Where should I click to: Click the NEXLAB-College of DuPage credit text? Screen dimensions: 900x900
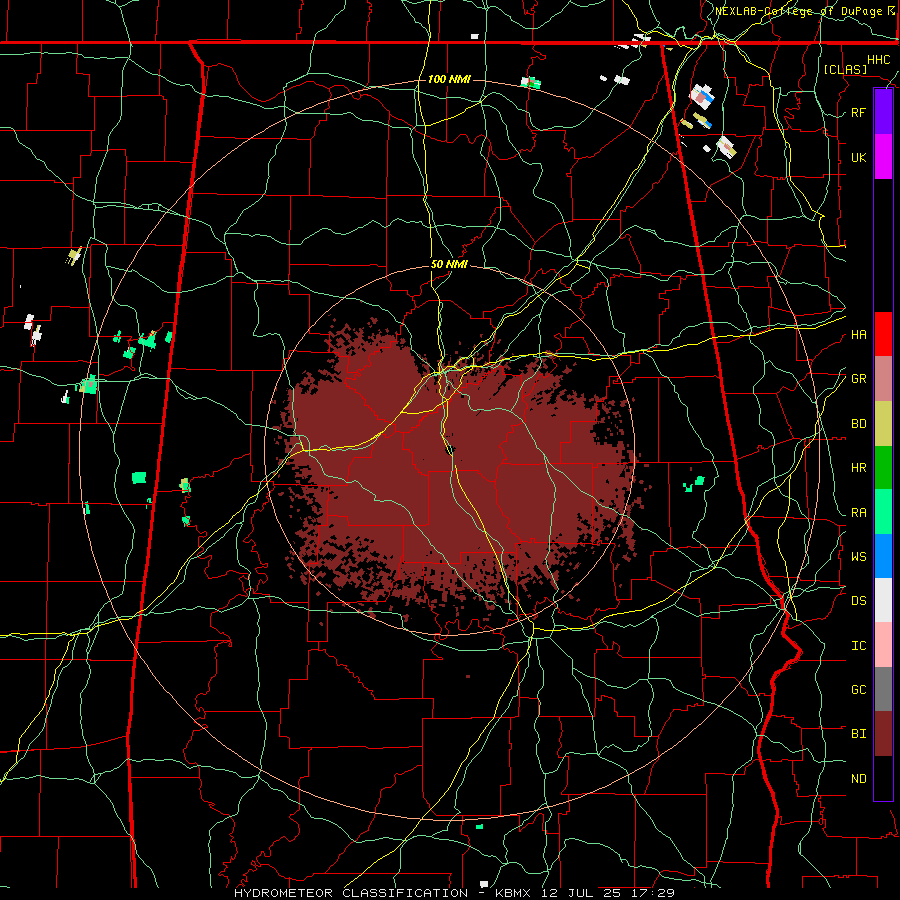801,11
